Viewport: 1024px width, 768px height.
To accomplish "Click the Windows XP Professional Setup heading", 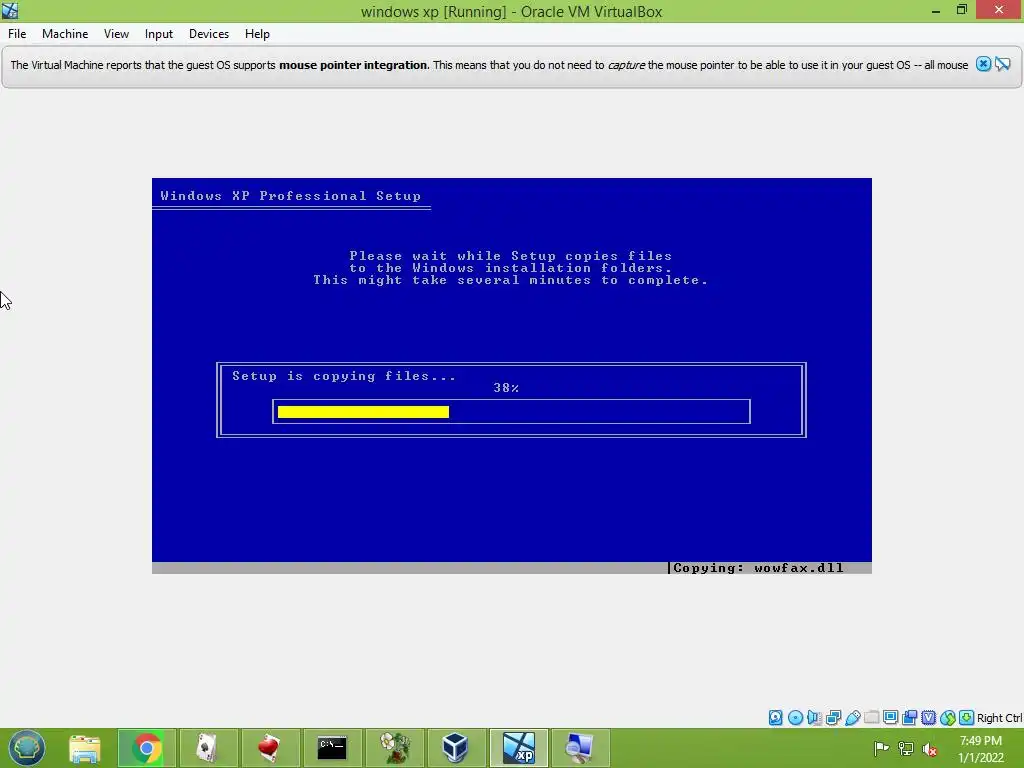I will pos(291,196).
